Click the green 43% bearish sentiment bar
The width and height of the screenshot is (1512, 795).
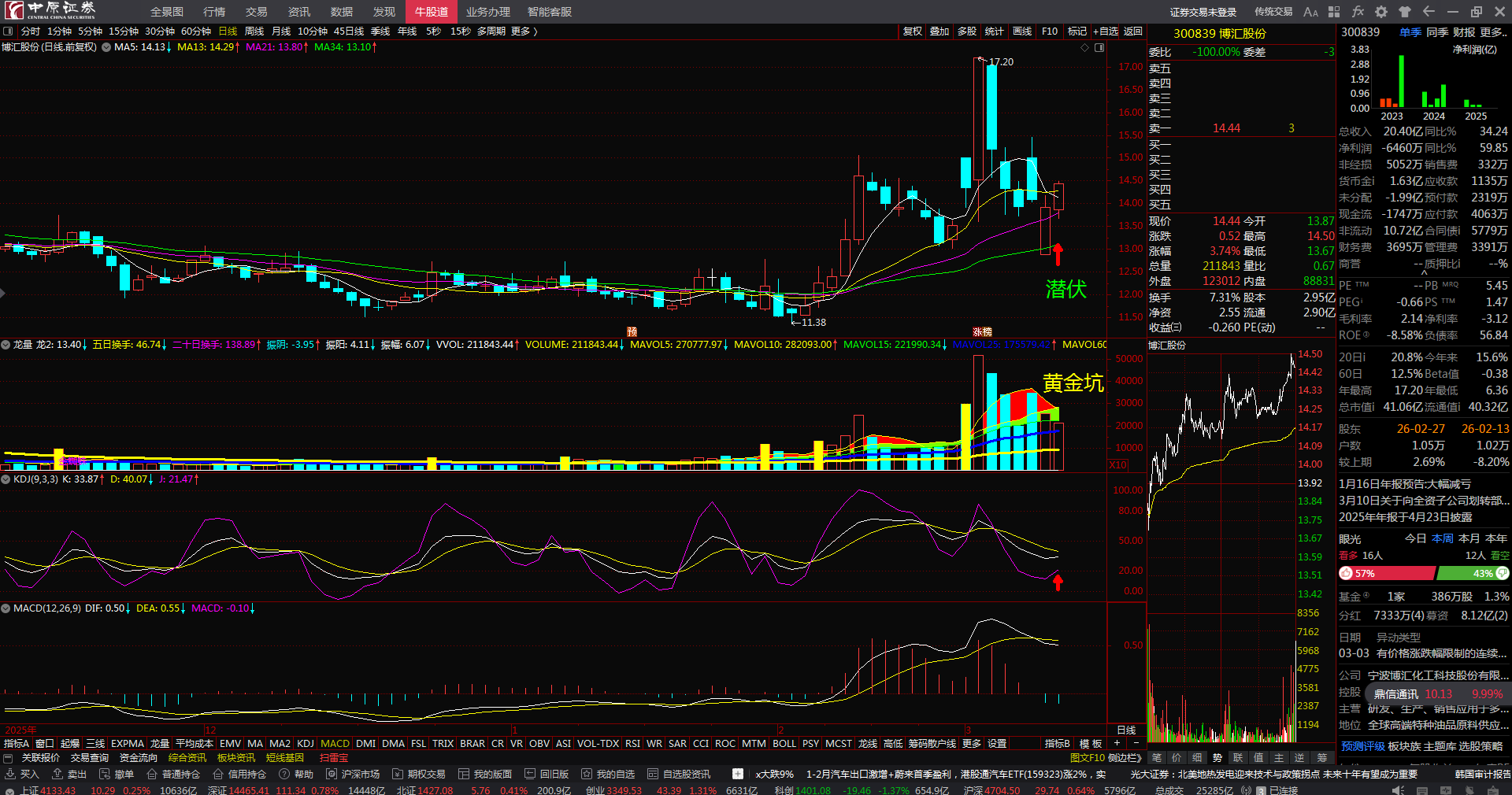(x=1473, y=574)
